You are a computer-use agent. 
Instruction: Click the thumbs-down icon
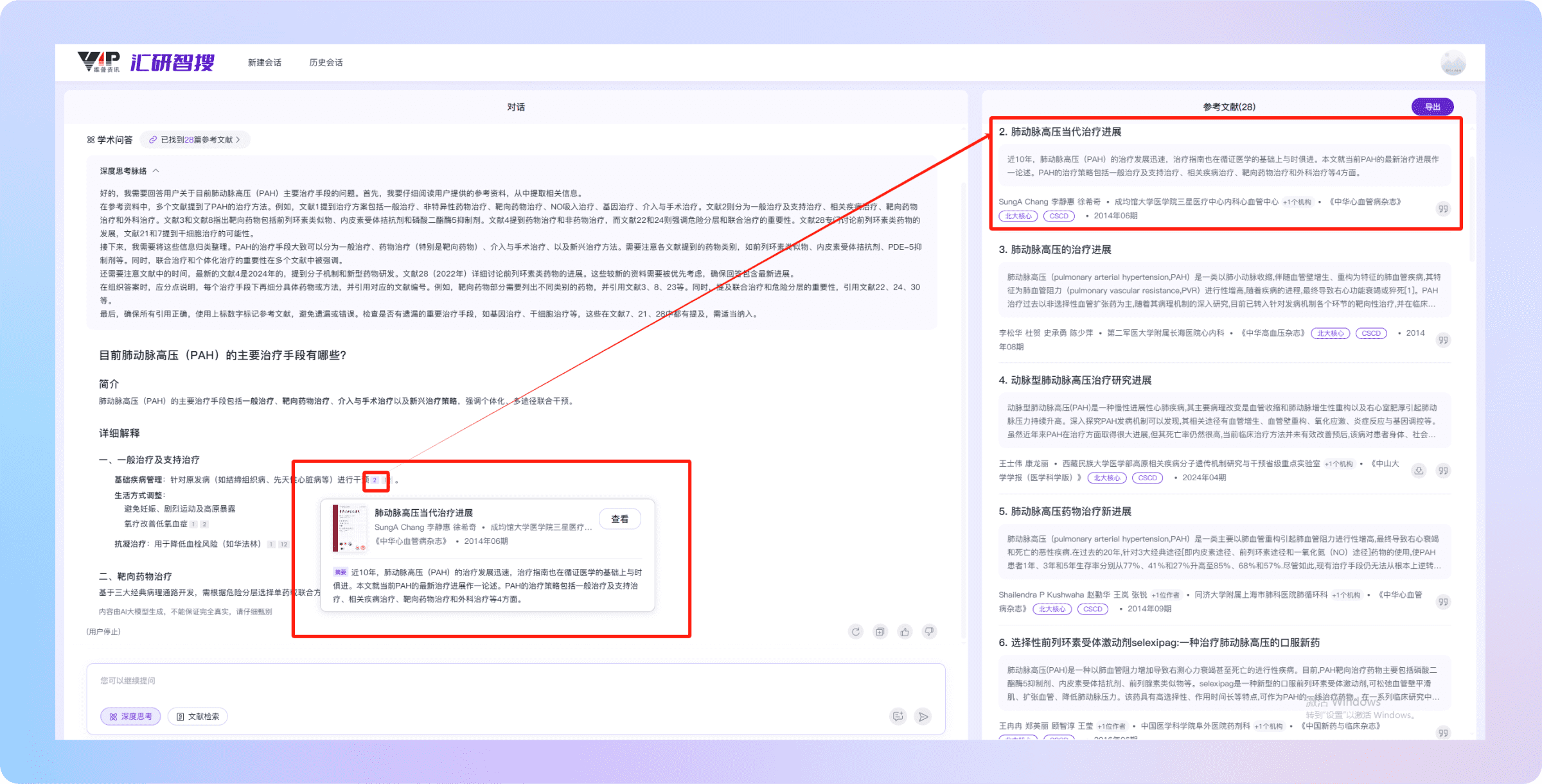click(929, 632)
